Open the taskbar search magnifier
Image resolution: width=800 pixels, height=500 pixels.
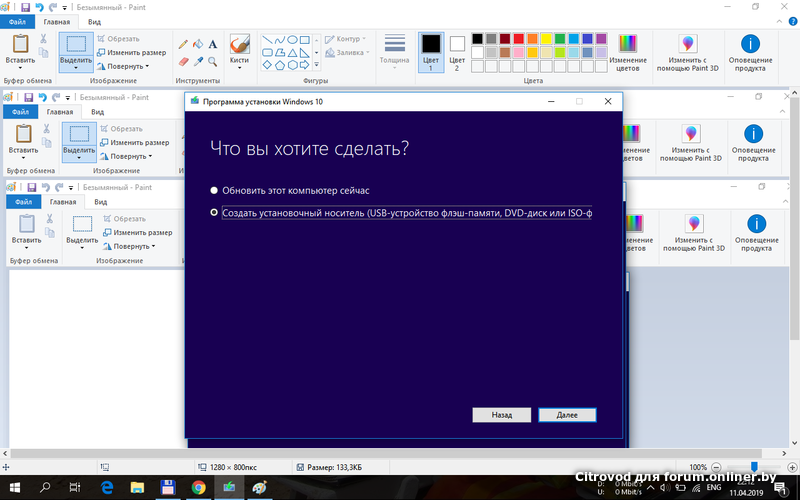point(45,488)
